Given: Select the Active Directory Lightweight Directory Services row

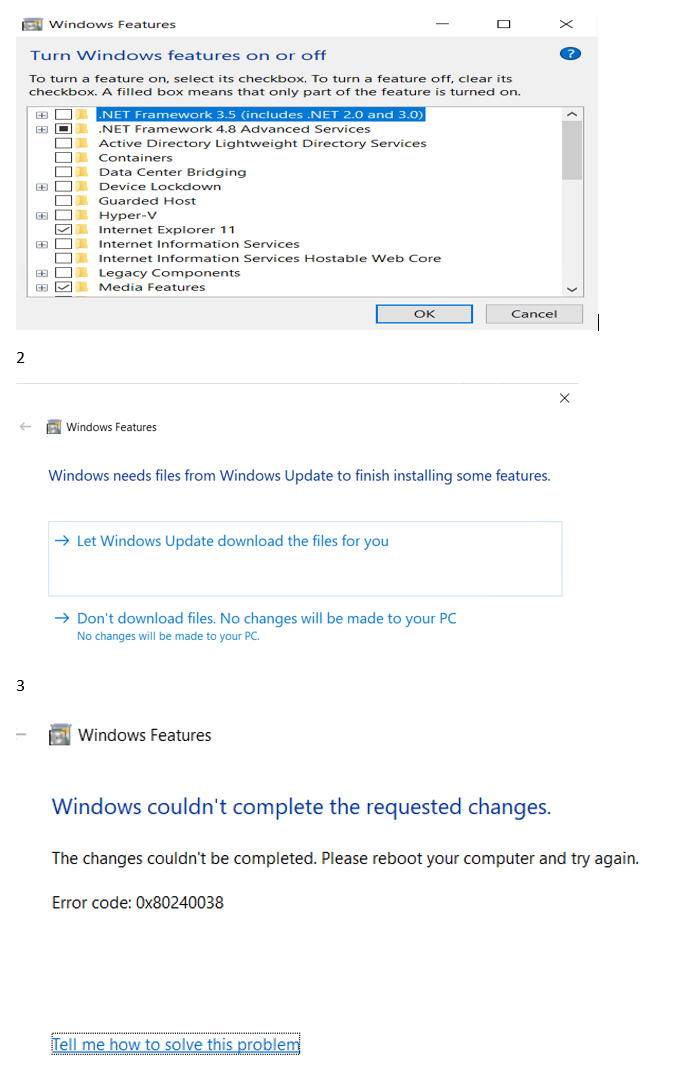Looking at the screenshot, I should 262,143.
